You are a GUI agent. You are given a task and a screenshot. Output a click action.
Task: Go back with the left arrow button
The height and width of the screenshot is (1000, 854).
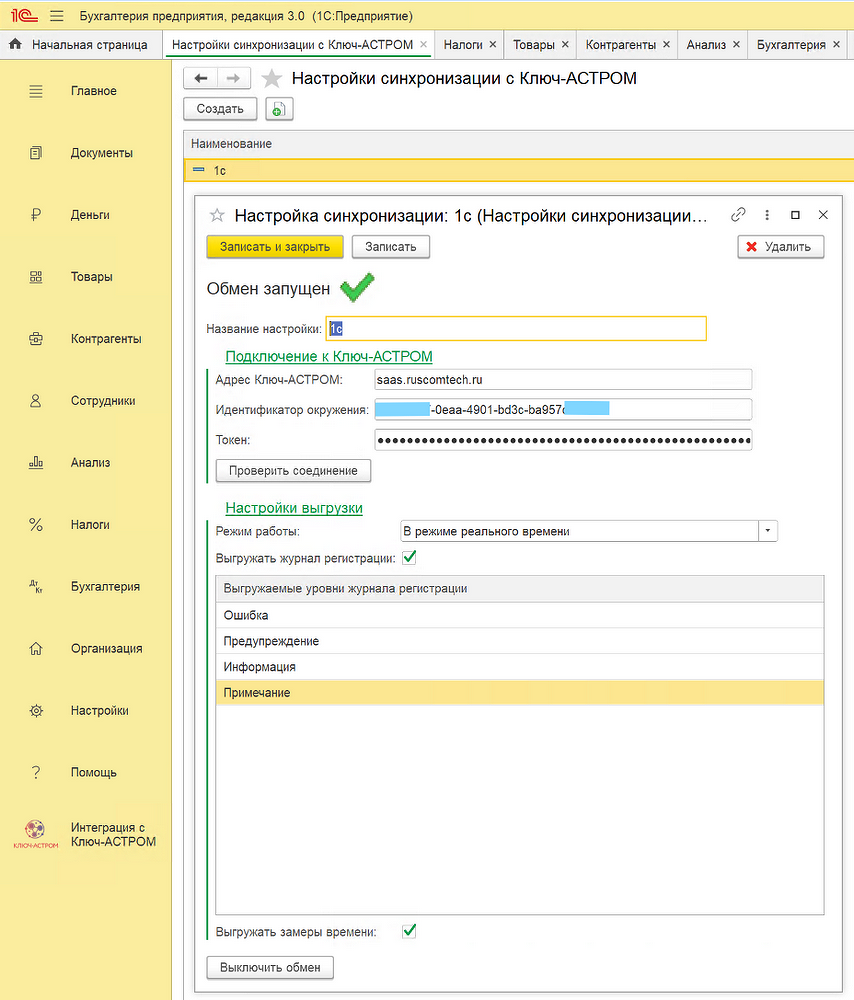pyautogui.click(x=201, y=78)
